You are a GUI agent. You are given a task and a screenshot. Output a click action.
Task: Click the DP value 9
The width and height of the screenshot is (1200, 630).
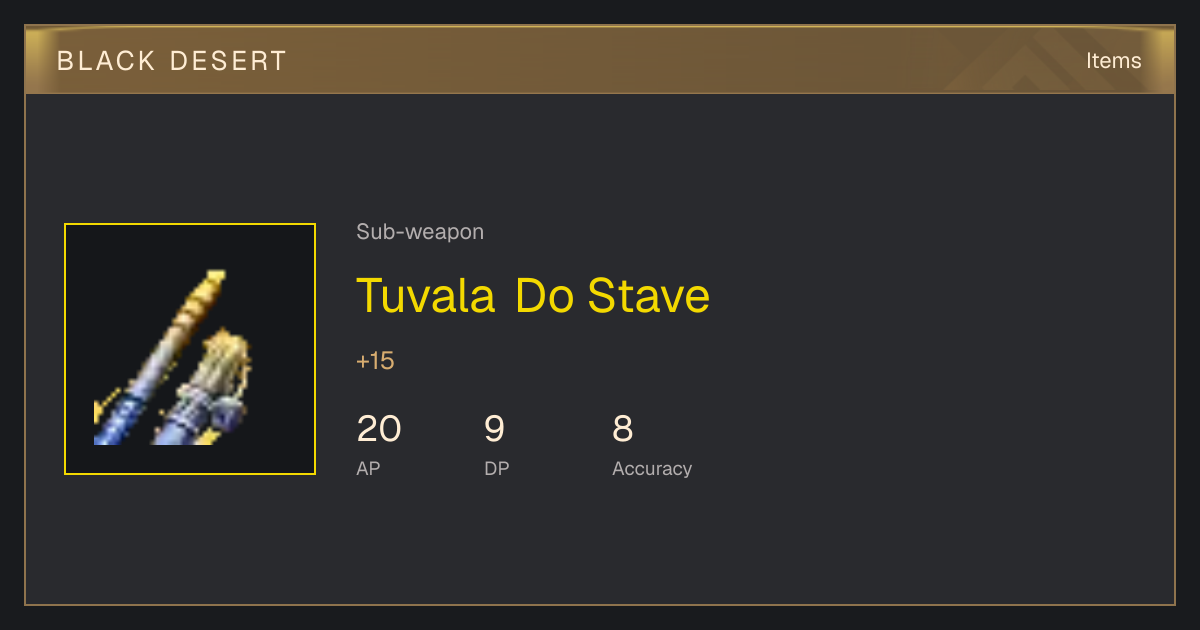click(x=494, y=429)
